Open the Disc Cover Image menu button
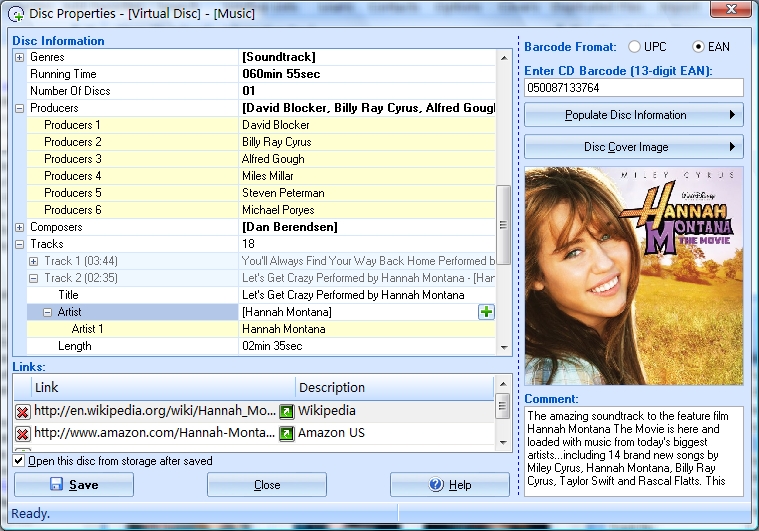This screenshot has height=531, width=759. coord(634,147)
